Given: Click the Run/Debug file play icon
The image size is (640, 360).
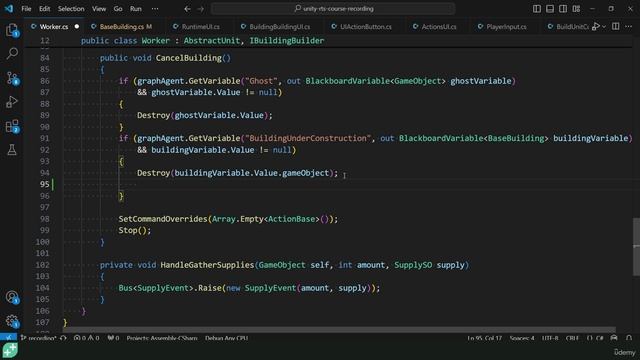Looking at the screenshot, I should (596, 27).
